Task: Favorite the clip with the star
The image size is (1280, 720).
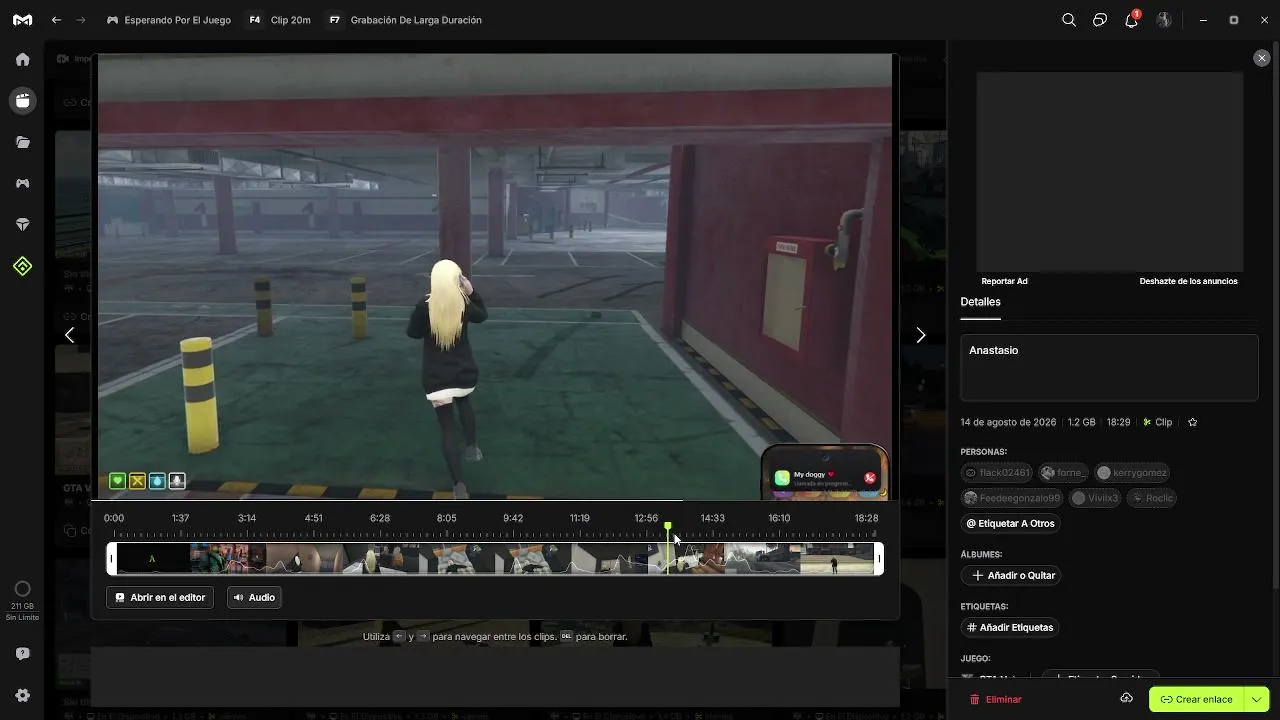Action: point(1192,422)
